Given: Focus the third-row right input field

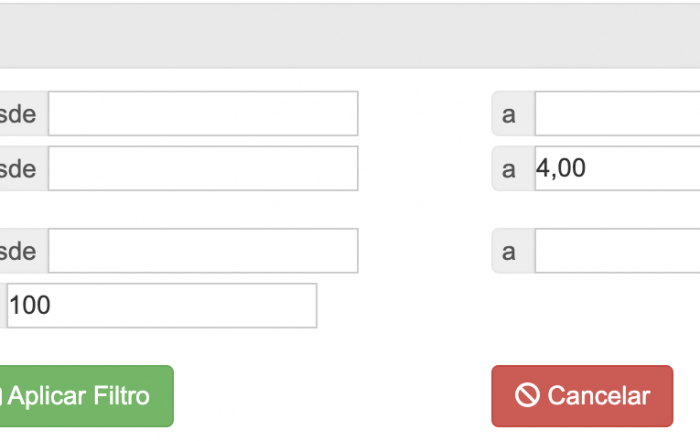Looking at the screenshot, I should tap(617, 251).
